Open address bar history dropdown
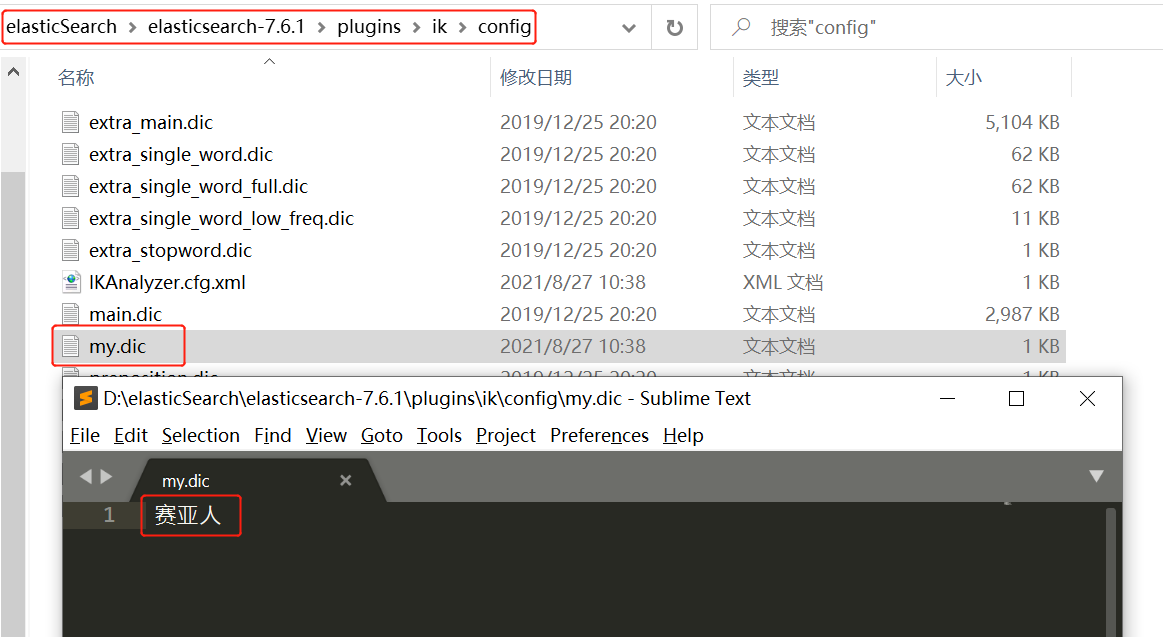 click(x=629, y=28)
